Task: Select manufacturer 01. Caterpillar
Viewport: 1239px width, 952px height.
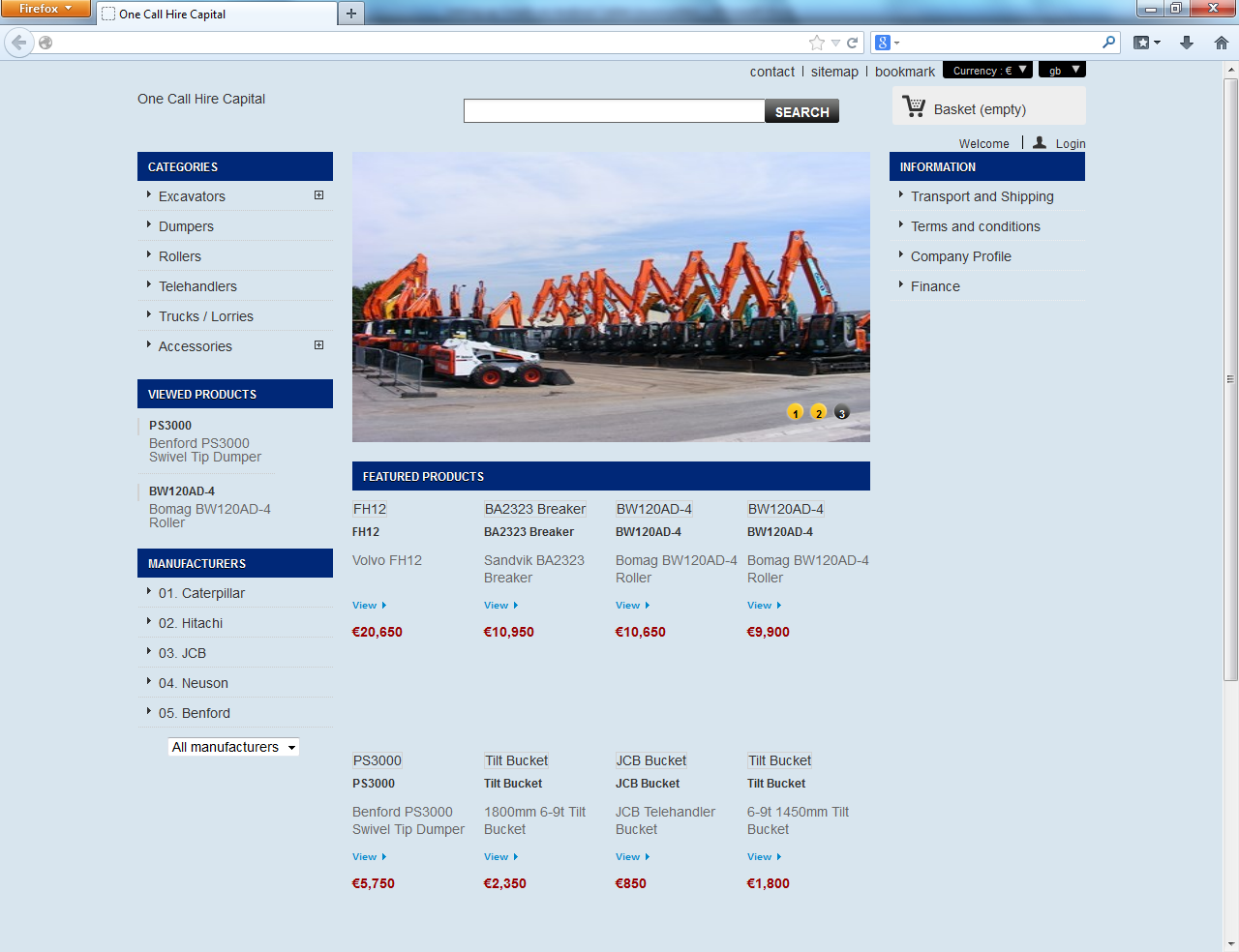Action: (201, 593)
